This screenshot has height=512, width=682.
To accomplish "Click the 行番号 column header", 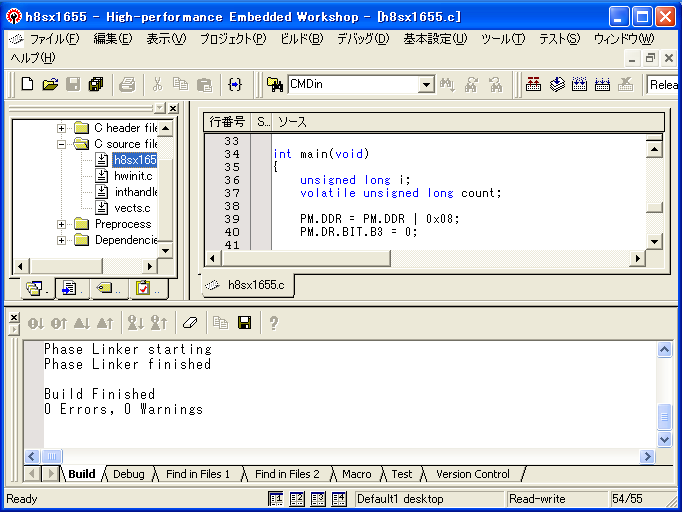I will (227, 122).
